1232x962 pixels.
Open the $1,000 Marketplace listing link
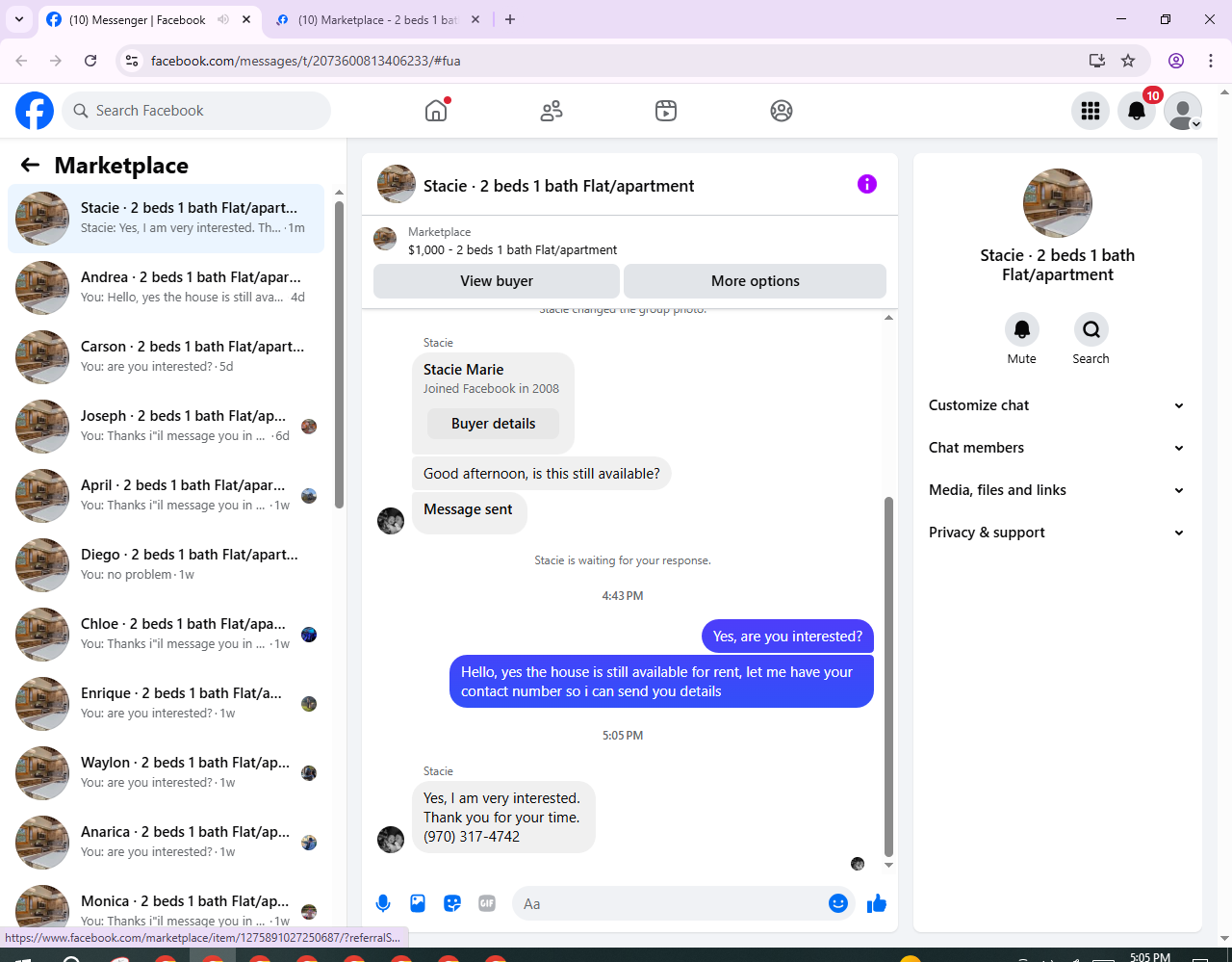pyautogui.click(x=512, y=249)
